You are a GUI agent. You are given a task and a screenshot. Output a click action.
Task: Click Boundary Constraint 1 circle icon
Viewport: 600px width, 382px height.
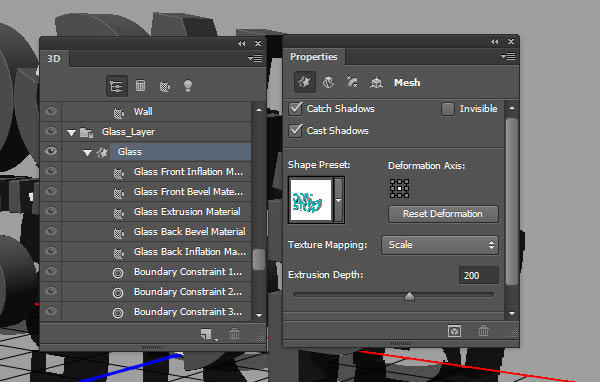(118, 273)
